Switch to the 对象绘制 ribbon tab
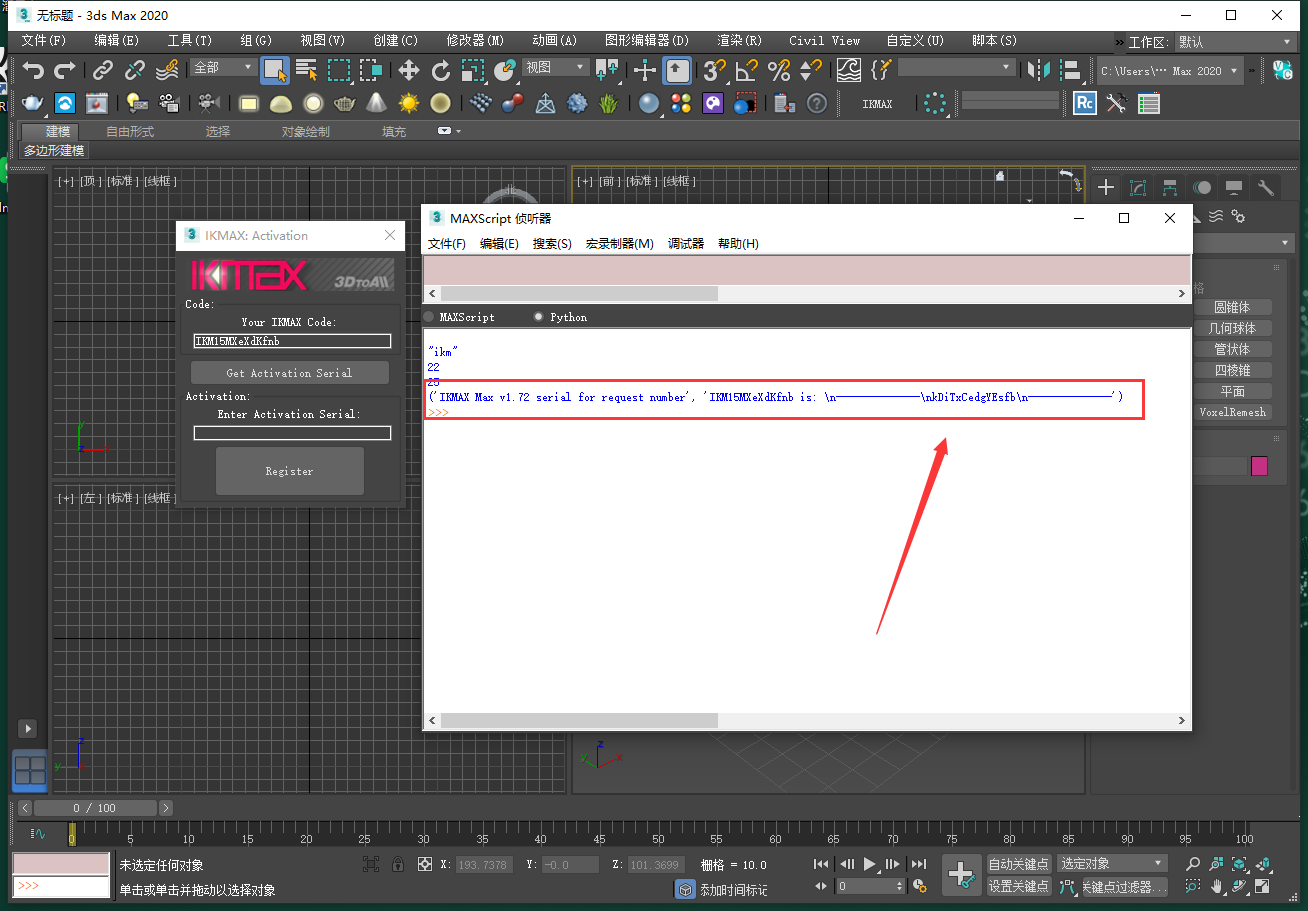 [x=305, y=132]
